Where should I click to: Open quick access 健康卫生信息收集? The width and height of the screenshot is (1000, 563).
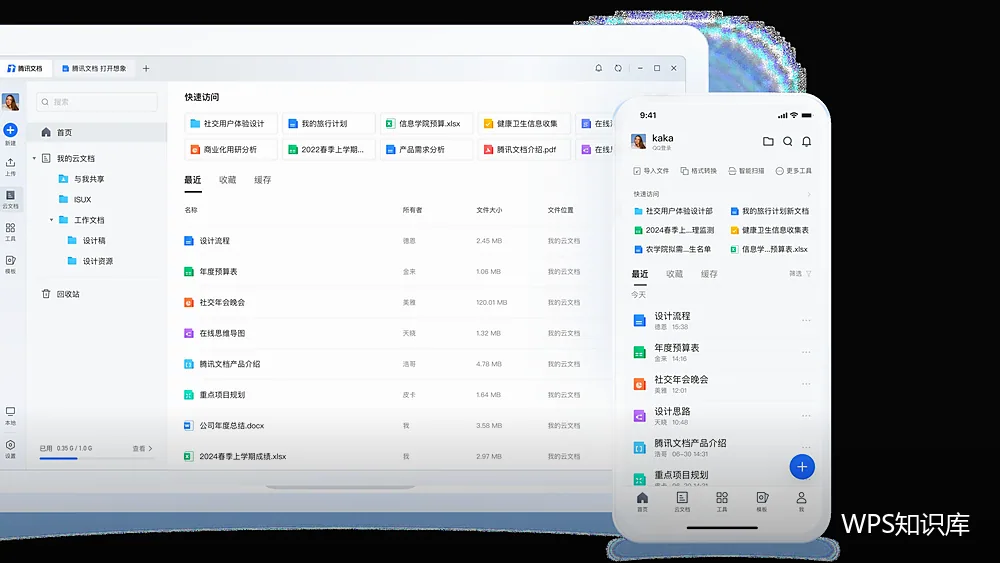tap(524, 124)
